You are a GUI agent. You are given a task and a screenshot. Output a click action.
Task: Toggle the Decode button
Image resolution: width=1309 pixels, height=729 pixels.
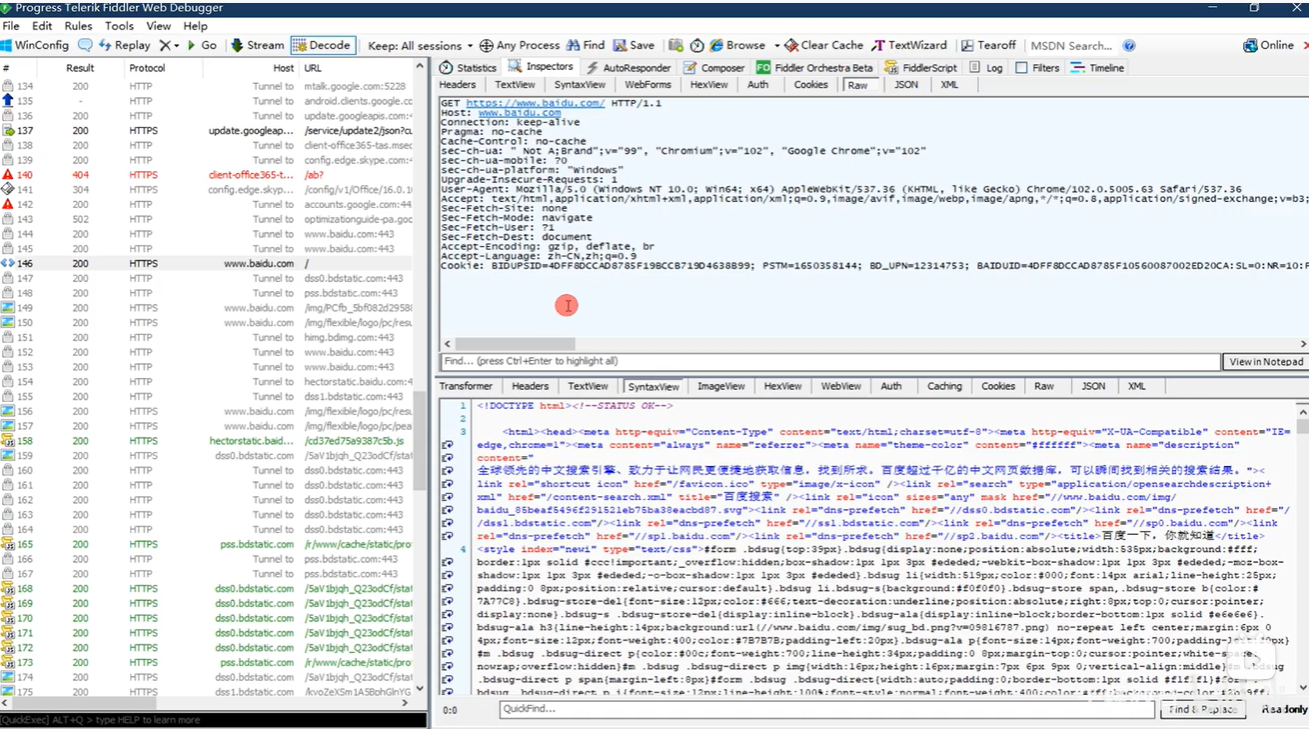[322, 45]
